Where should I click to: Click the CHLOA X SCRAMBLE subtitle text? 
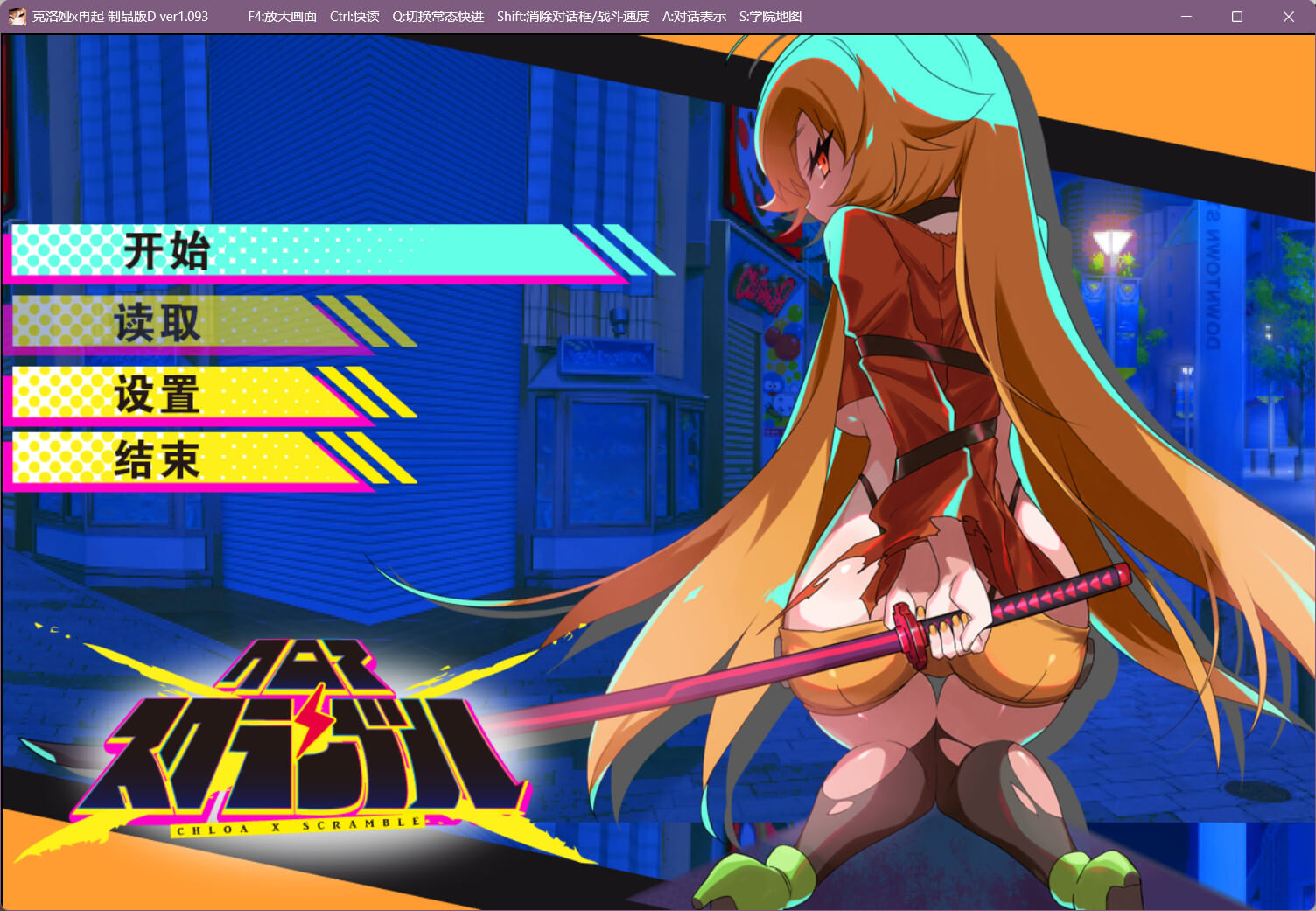[299, 826]
